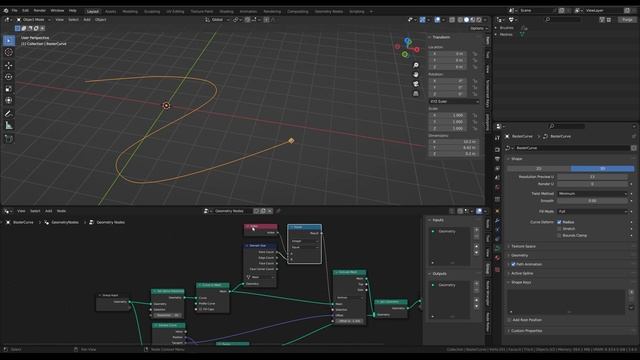The height and width of the screenshot is (360, 640).
Task: Select the Select Box tool in viewport toolbar
Action: (x=9, y=40)
